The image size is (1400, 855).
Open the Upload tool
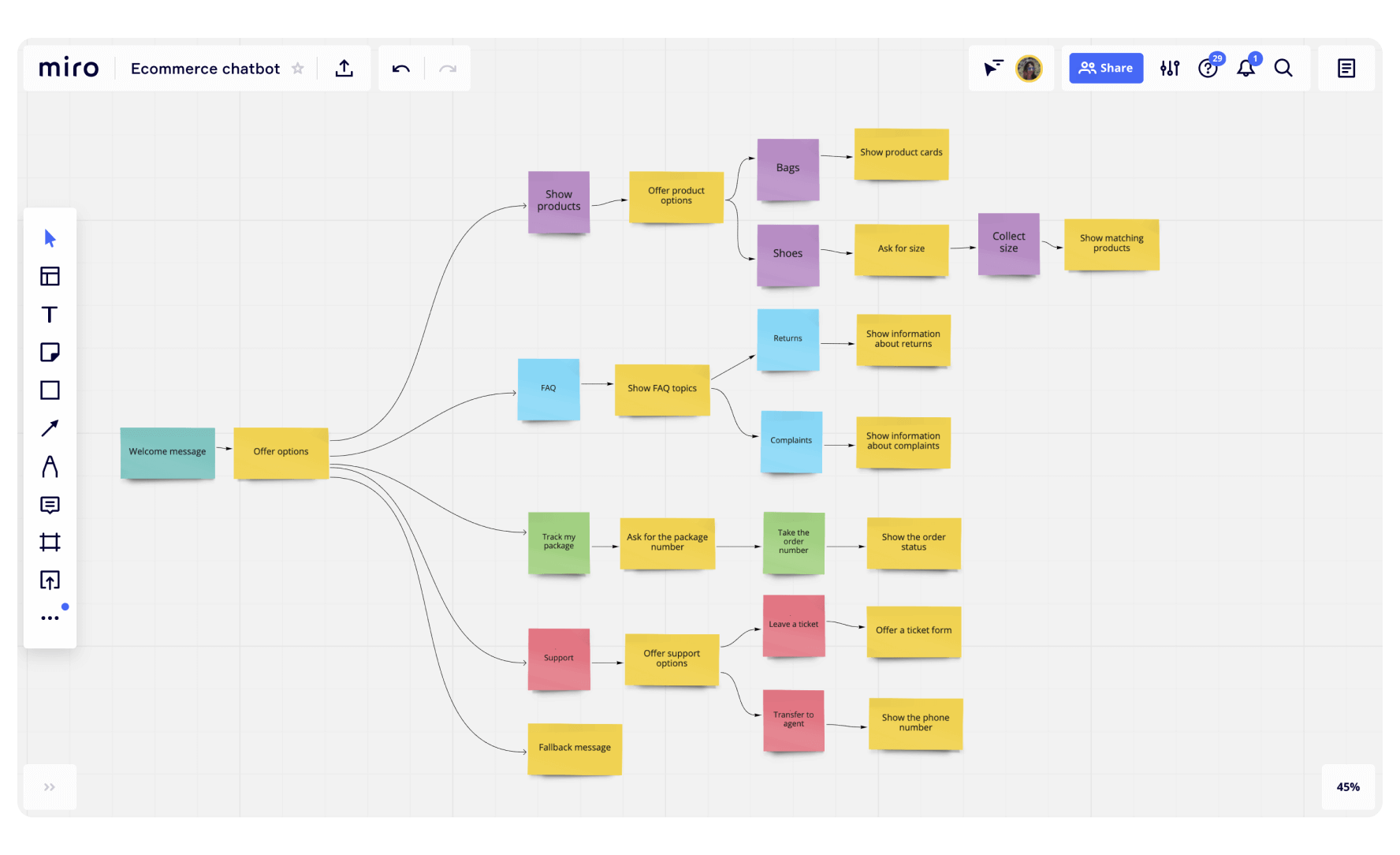tap(50, 580)
